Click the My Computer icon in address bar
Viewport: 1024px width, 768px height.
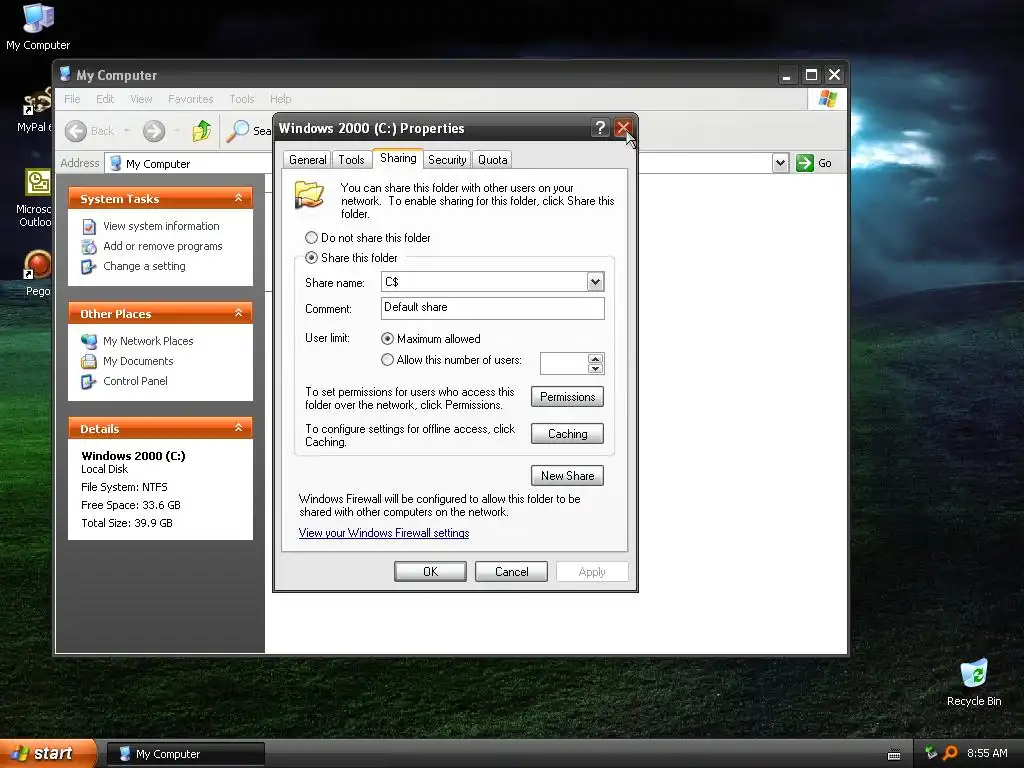(116, 163)
